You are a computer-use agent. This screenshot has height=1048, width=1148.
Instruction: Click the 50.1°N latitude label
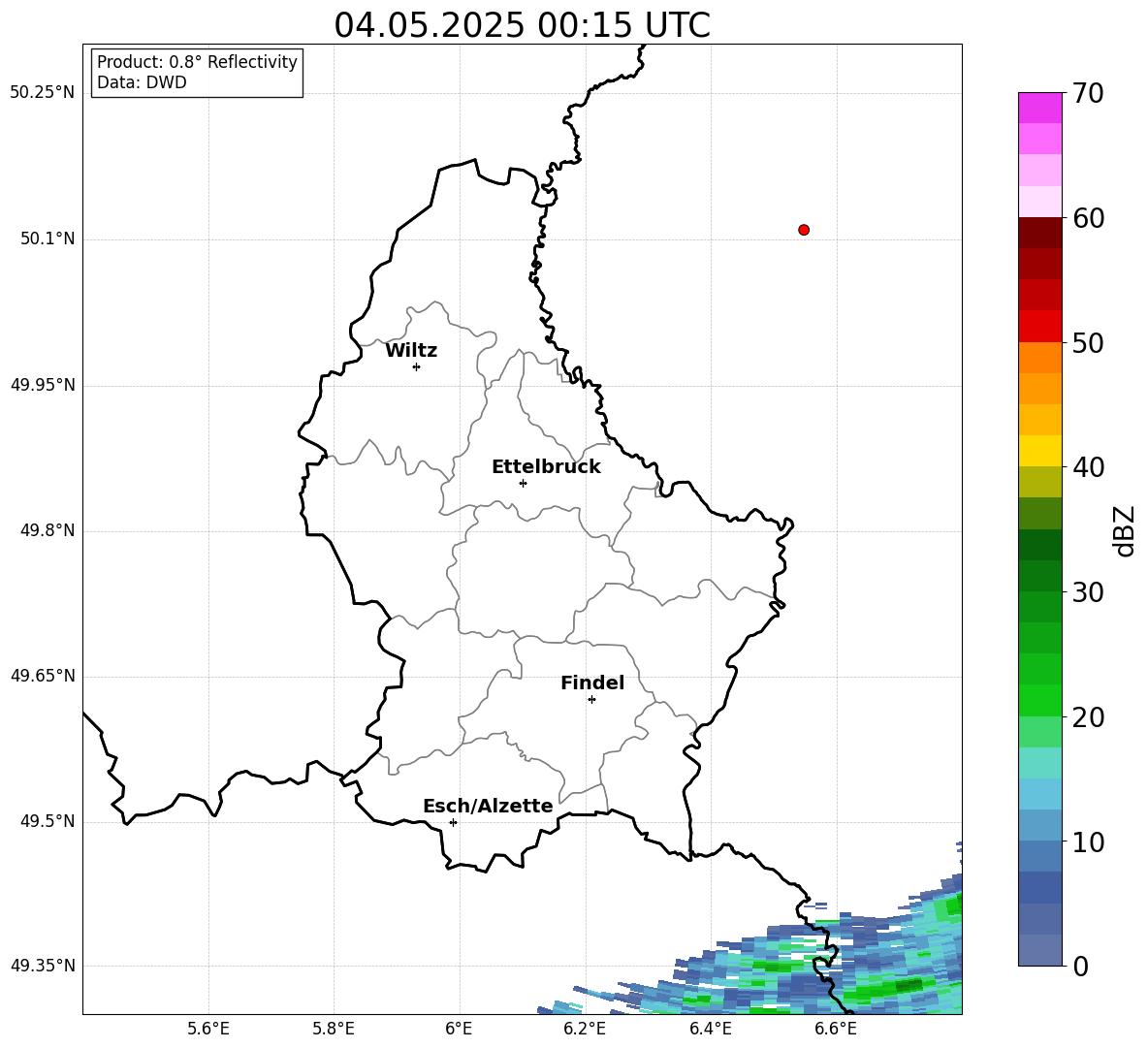(x=48, y=238)
